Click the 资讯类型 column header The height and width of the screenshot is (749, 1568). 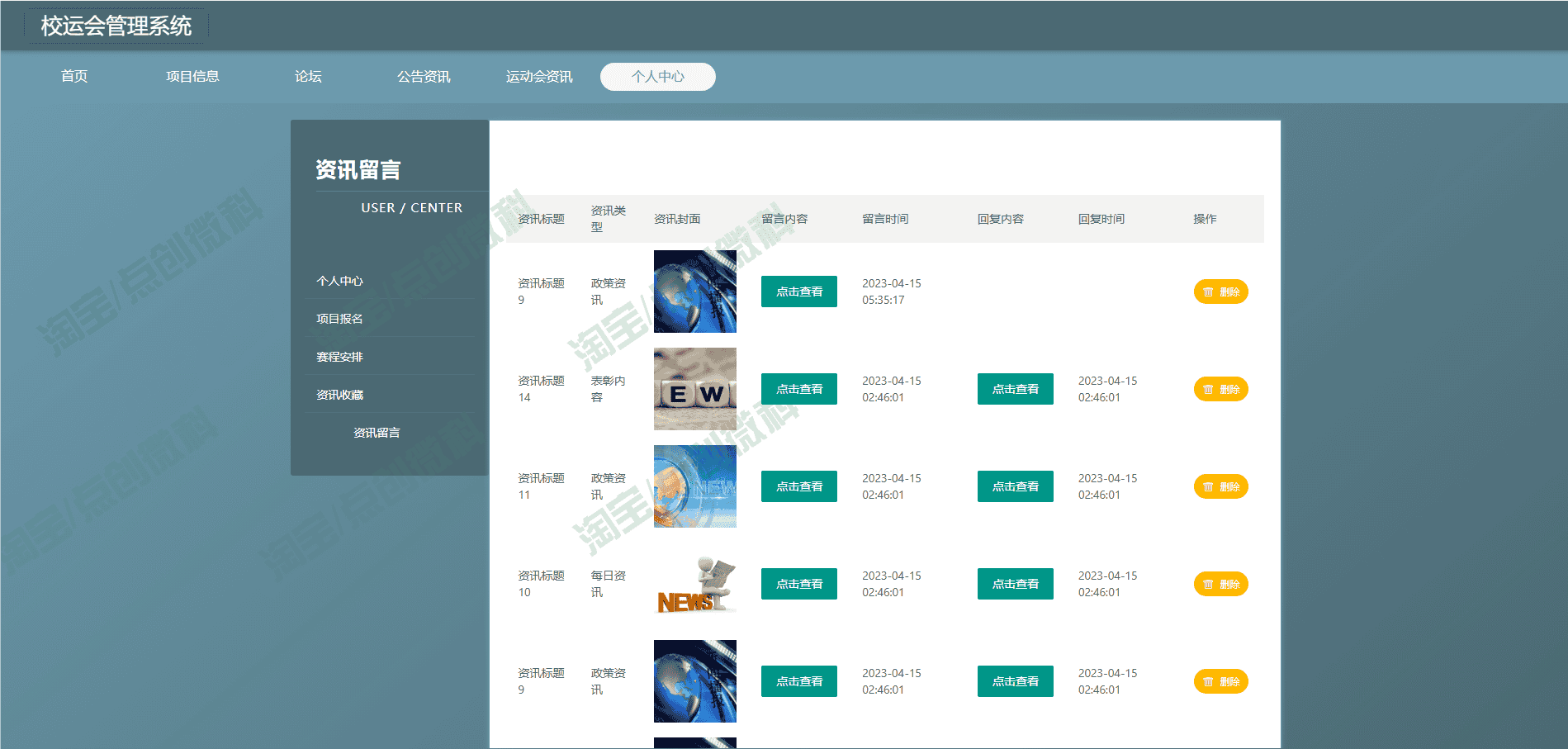pos(609,219)
